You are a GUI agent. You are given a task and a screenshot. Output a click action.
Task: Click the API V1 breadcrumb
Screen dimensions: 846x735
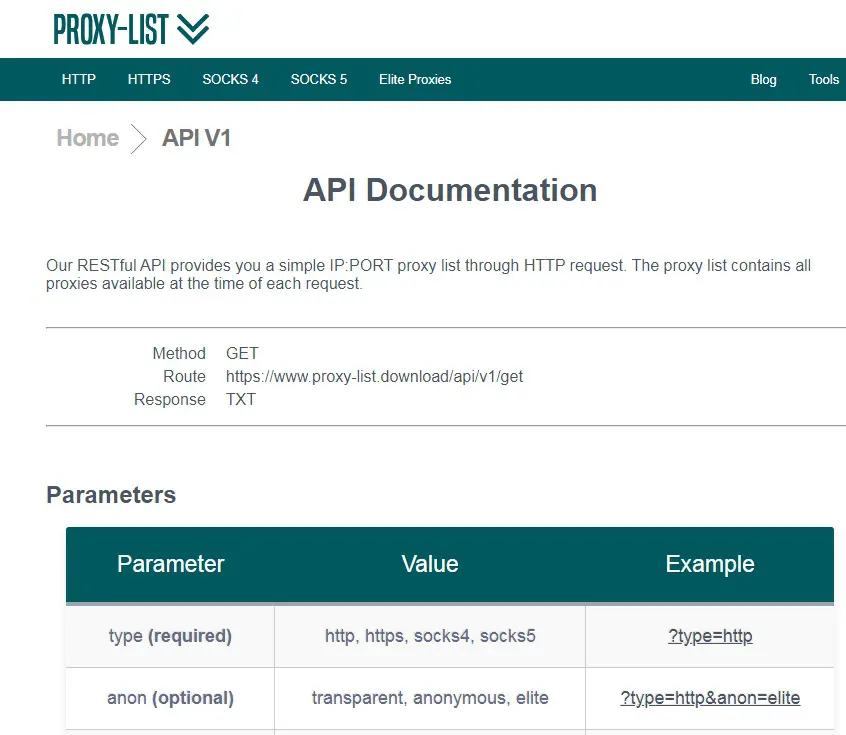tap(196, 138)
